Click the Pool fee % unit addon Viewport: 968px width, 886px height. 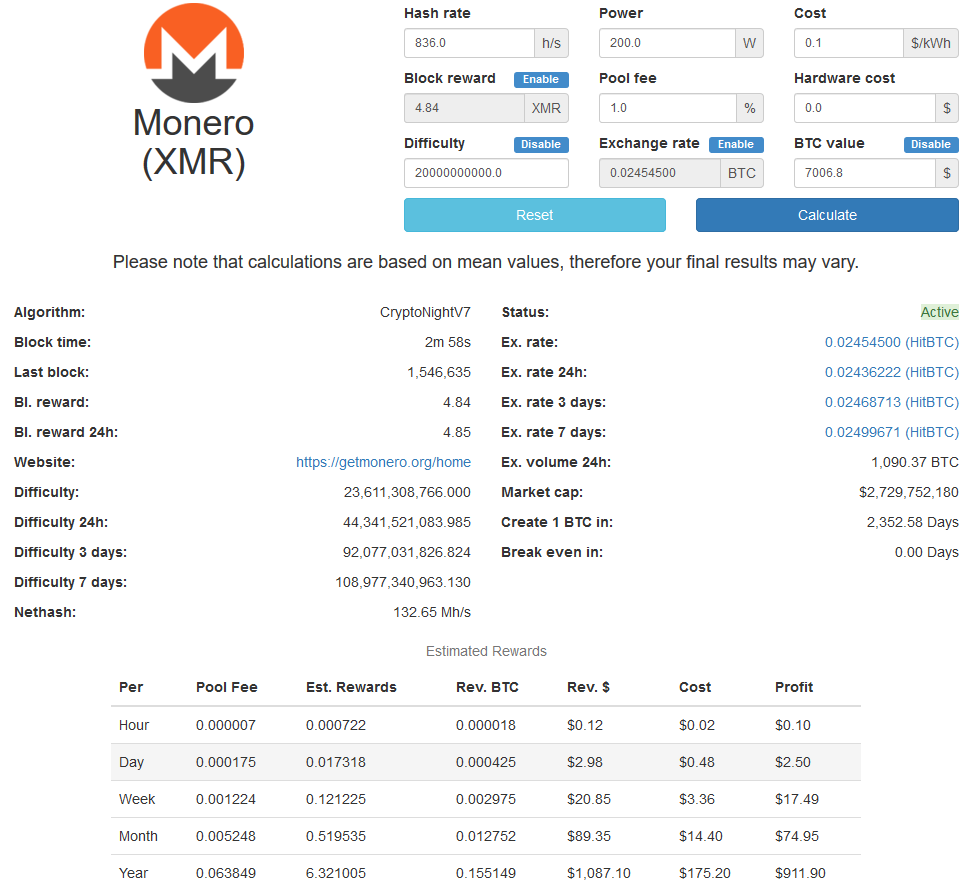[750, 108]
